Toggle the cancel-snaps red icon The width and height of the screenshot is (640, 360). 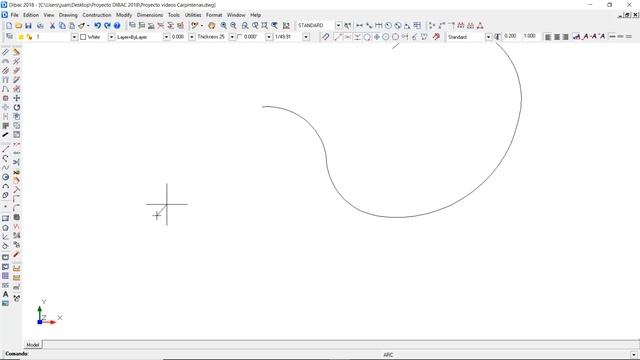pos(436,37)
